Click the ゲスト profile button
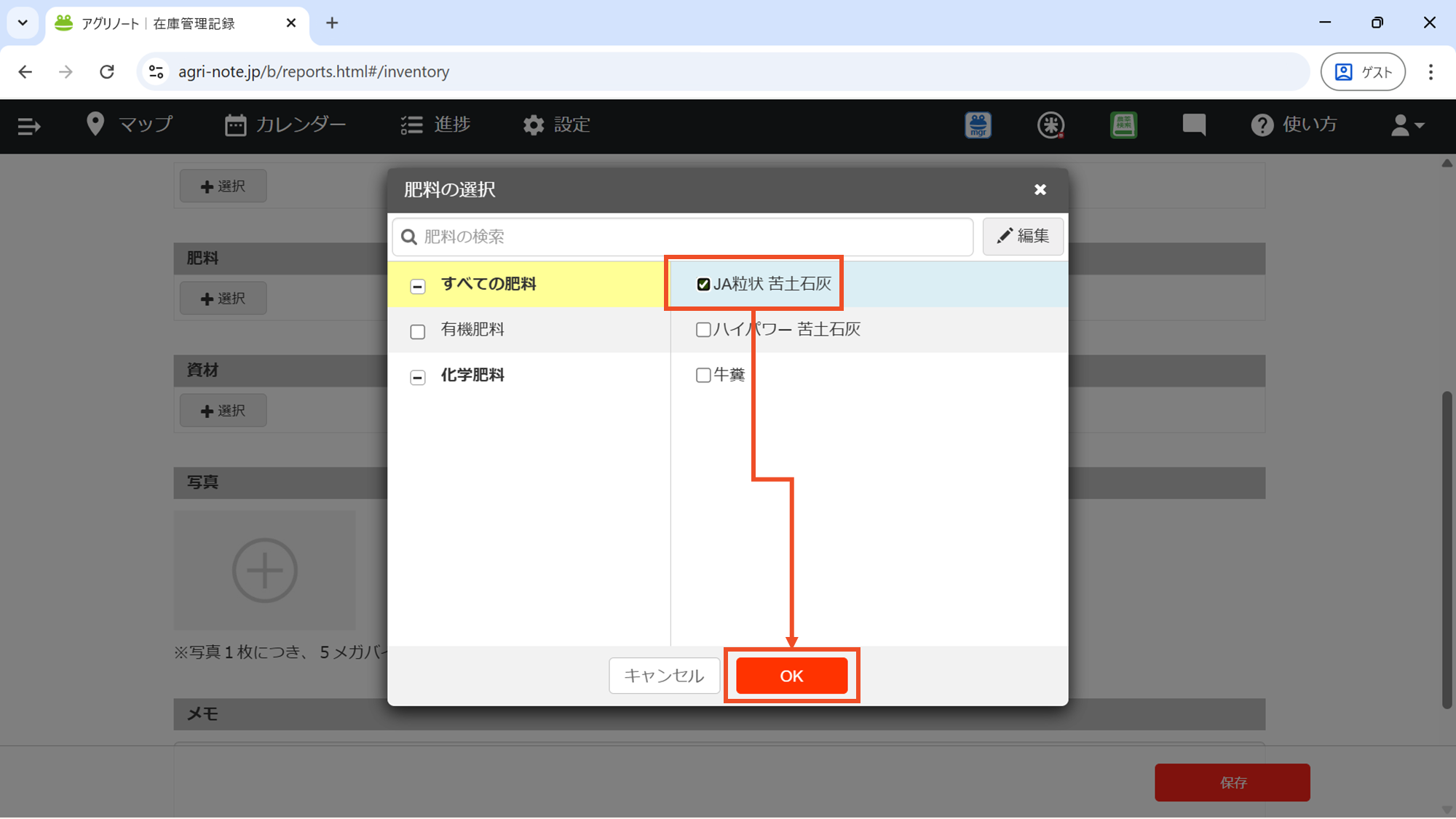 pos(1363,71)
